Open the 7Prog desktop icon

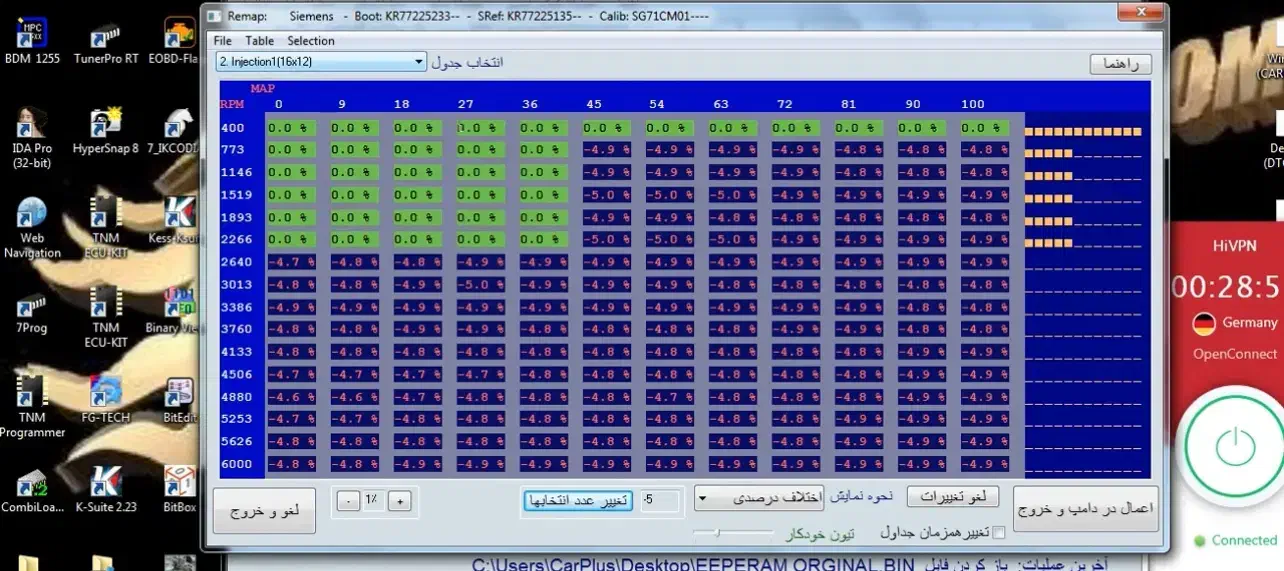click(x=31, y=306)
